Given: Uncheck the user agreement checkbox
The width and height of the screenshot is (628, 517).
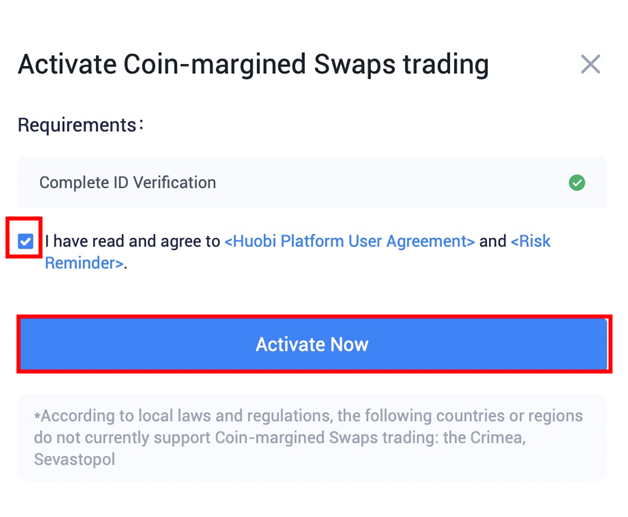Looking at the screenshot, I should [x=26, y=241].
